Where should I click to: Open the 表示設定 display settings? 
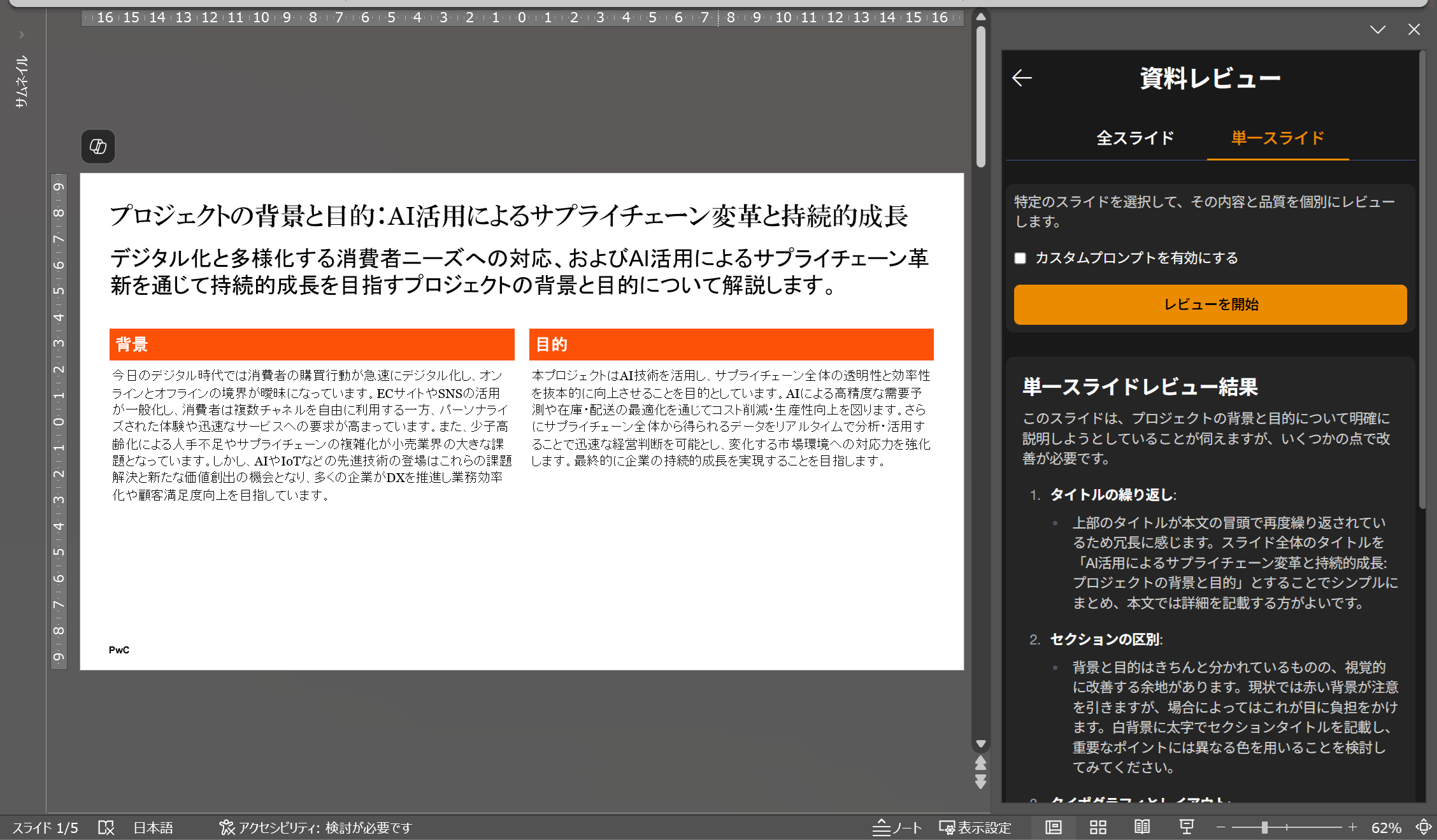975,827
